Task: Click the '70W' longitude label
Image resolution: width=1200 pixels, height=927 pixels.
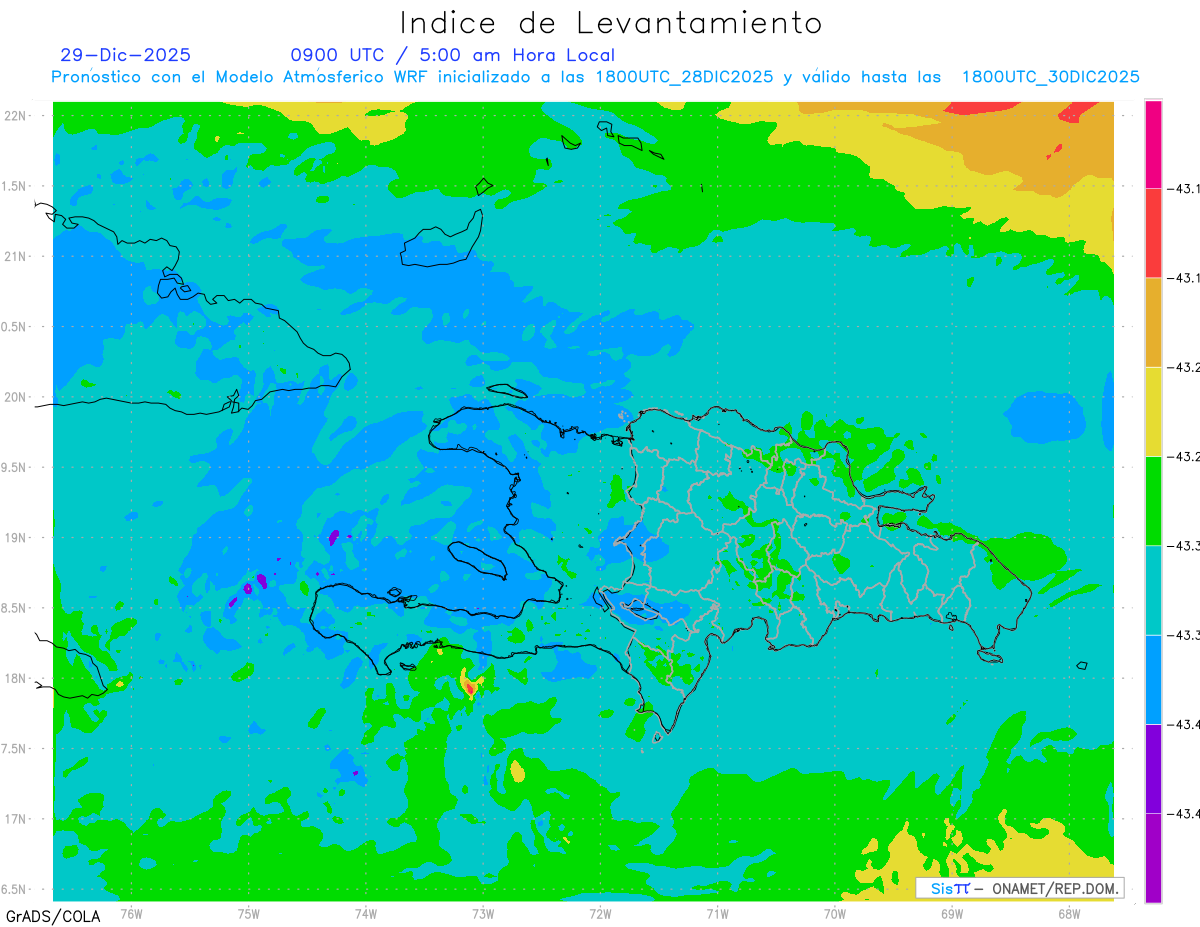Action: pos(835,912)
